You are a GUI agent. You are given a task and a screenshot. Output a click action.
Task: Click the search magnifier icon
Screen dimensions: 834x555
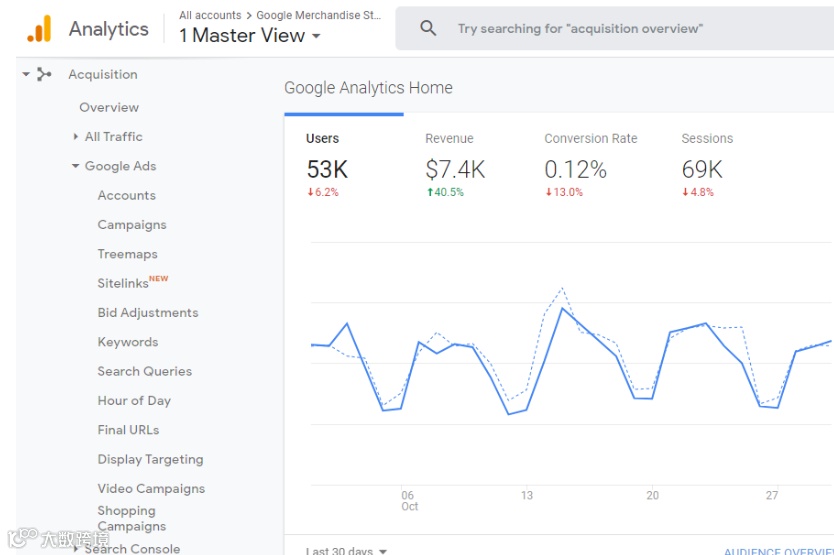click(x=428, y=28)
